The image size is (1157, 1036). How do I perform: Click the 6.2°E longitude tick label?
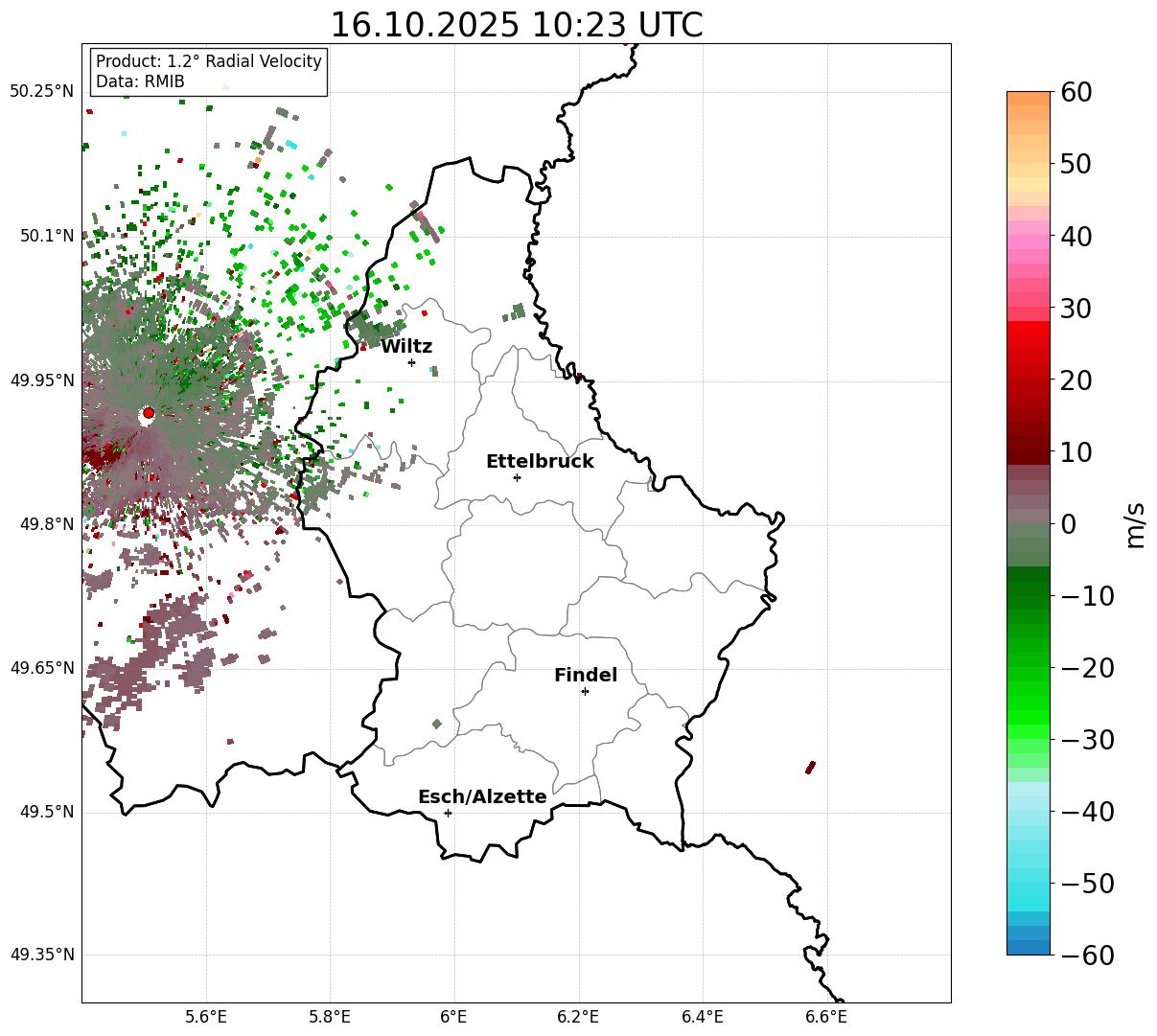point(579,1017)
